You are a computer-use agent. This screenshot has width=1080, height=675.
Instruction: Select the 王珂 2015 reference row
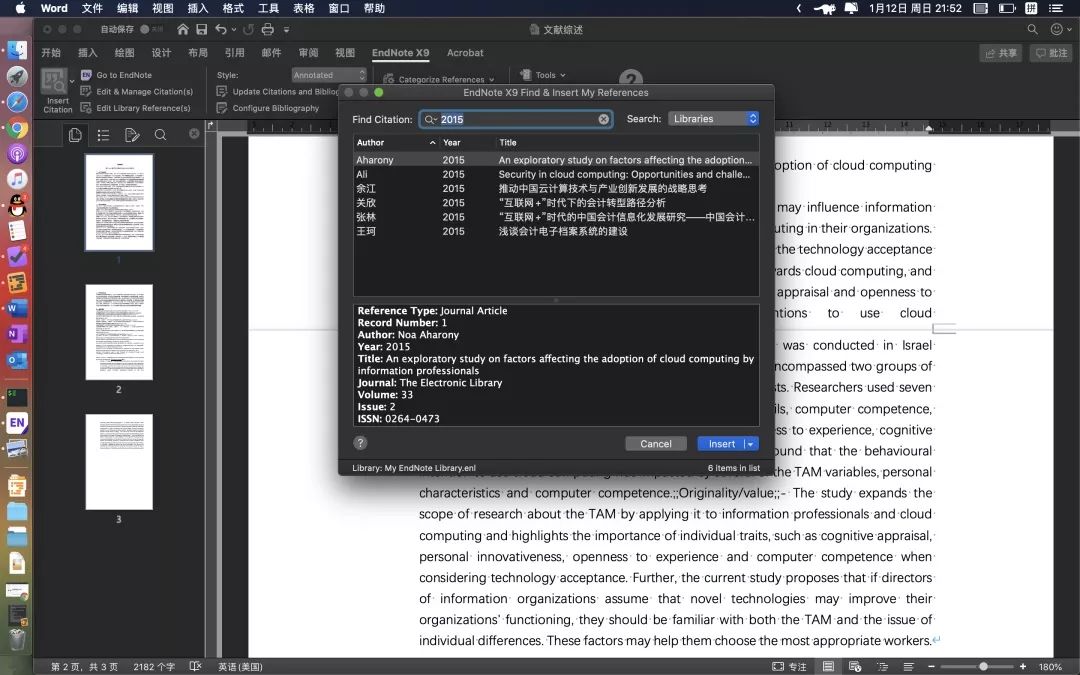click(556, 231)
